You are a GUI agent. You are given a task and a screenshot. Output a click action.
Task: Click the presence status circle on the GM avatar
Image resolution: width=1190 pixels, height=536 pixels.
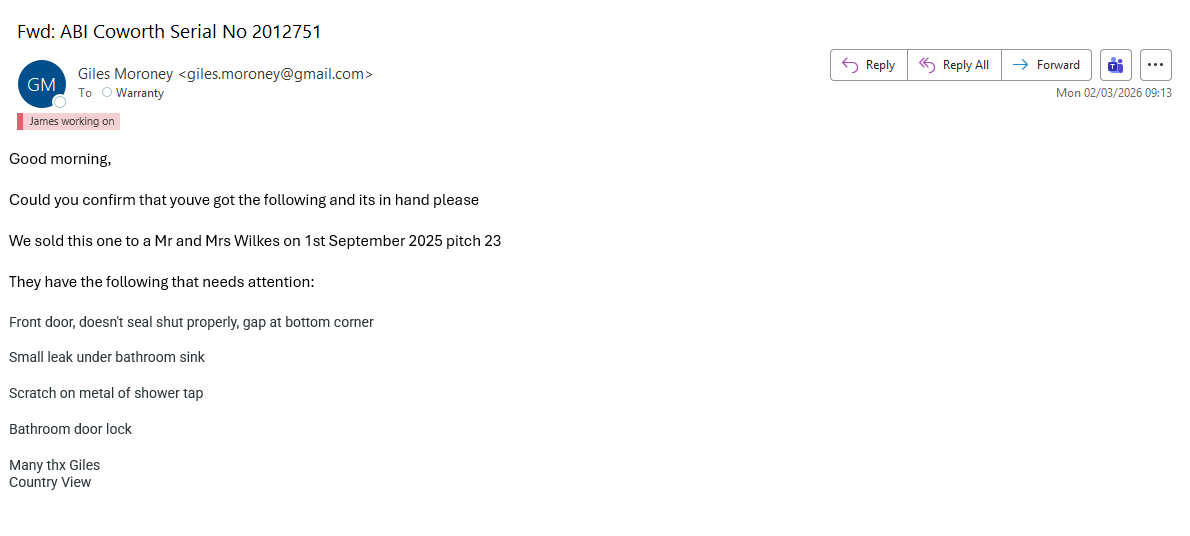point(60,102)
